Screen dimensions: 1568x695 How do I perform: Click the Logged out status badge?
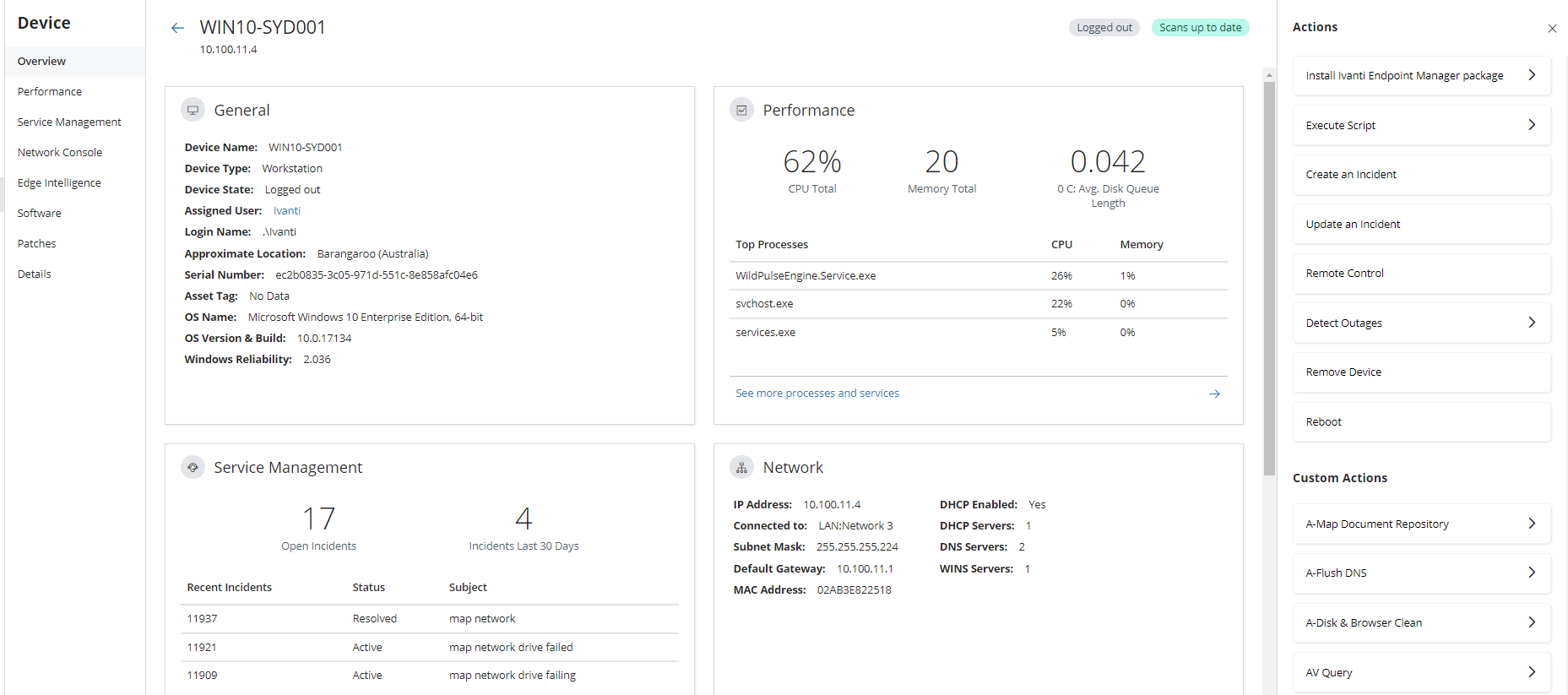(1104, 28)
